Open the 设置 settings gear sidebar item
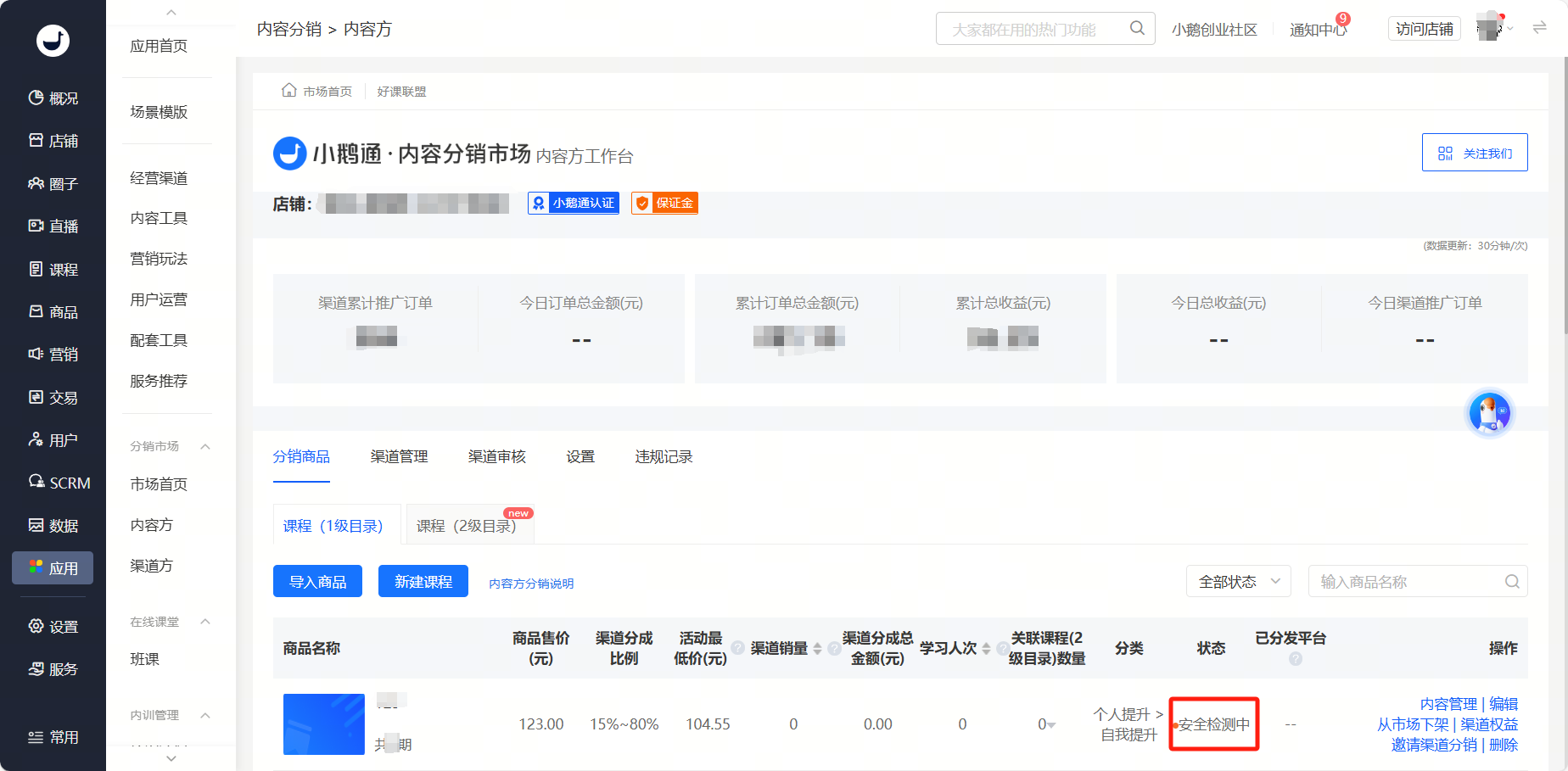The height and width of the screenshot is (771, 1568). click(53, 626)
